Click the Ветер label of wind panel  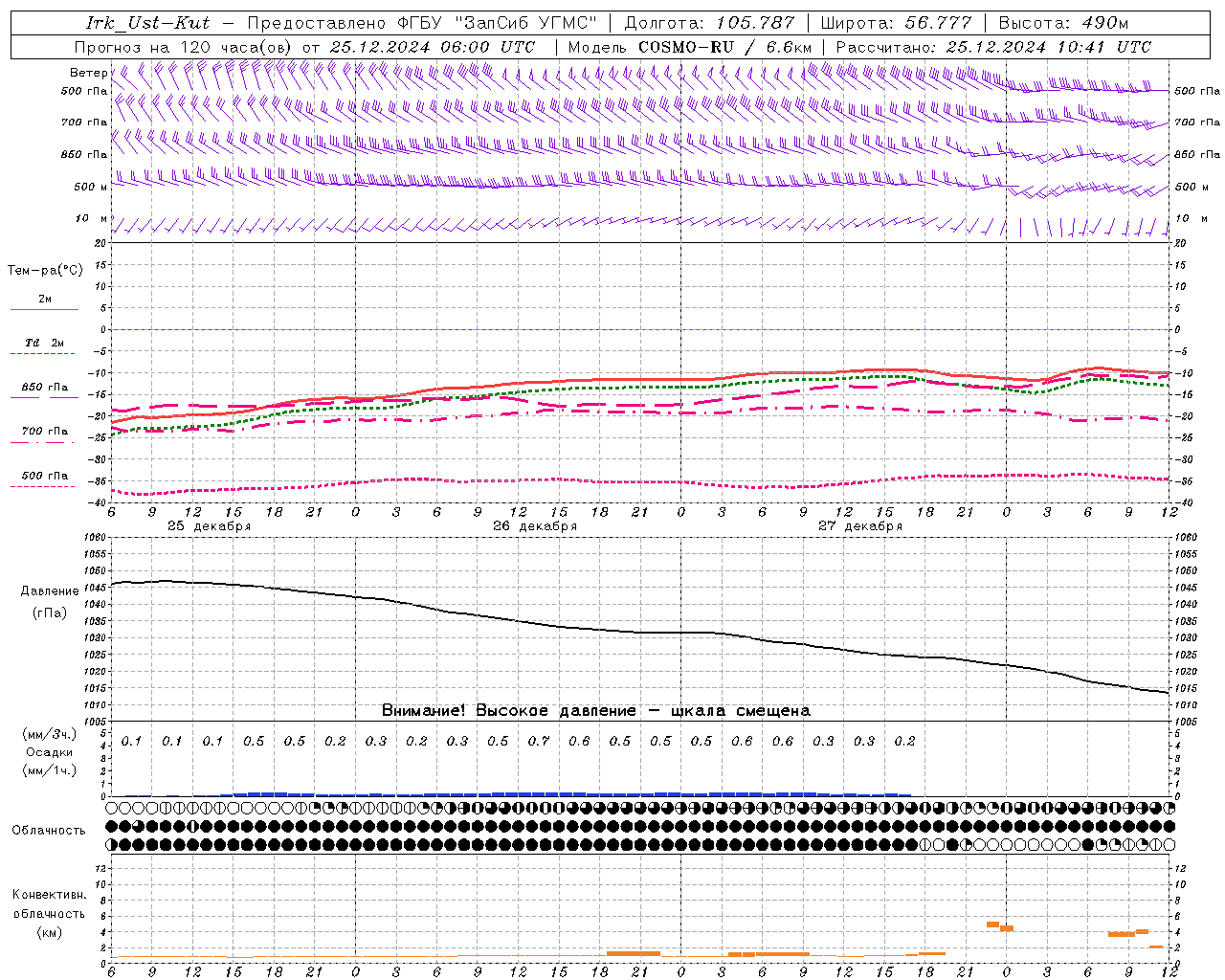(88, 73)
